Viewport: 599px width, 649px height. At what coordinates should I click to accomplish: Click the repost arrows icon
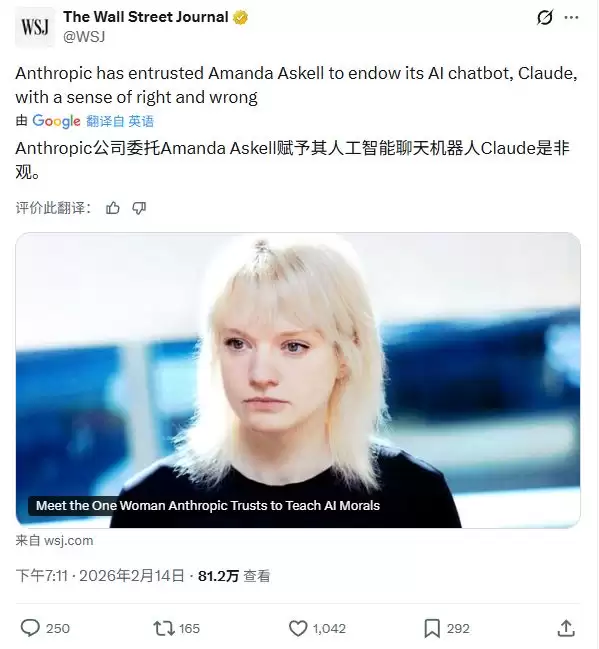coord(164,628)
